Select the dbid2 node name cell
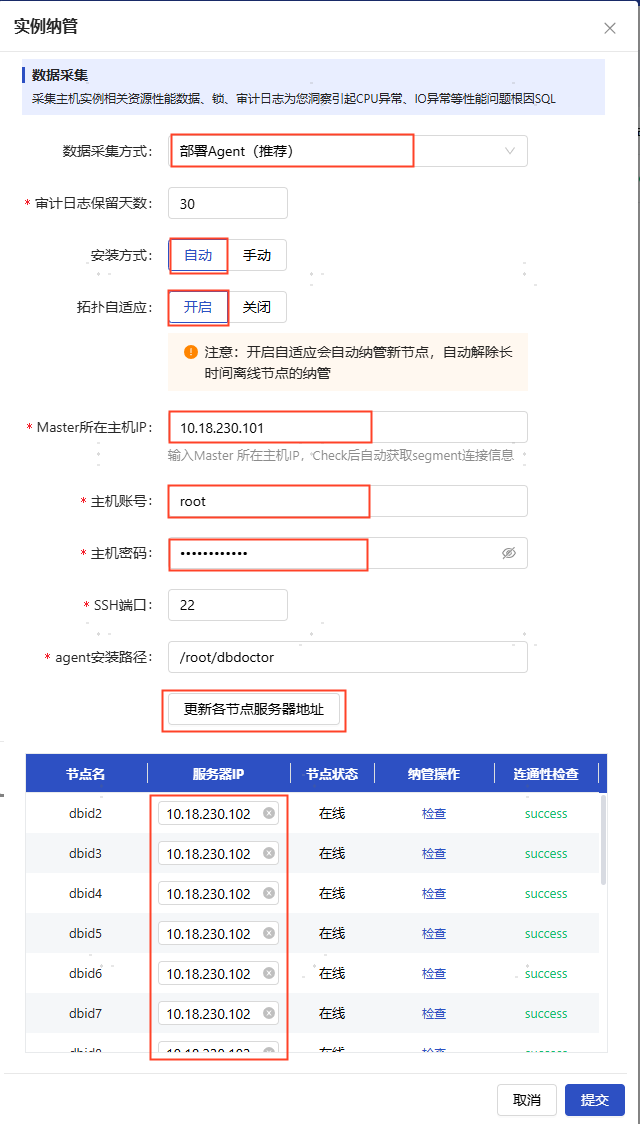The width and height of the screenshot is (640, 1128). pyautogui.click(x=86, y=814)
